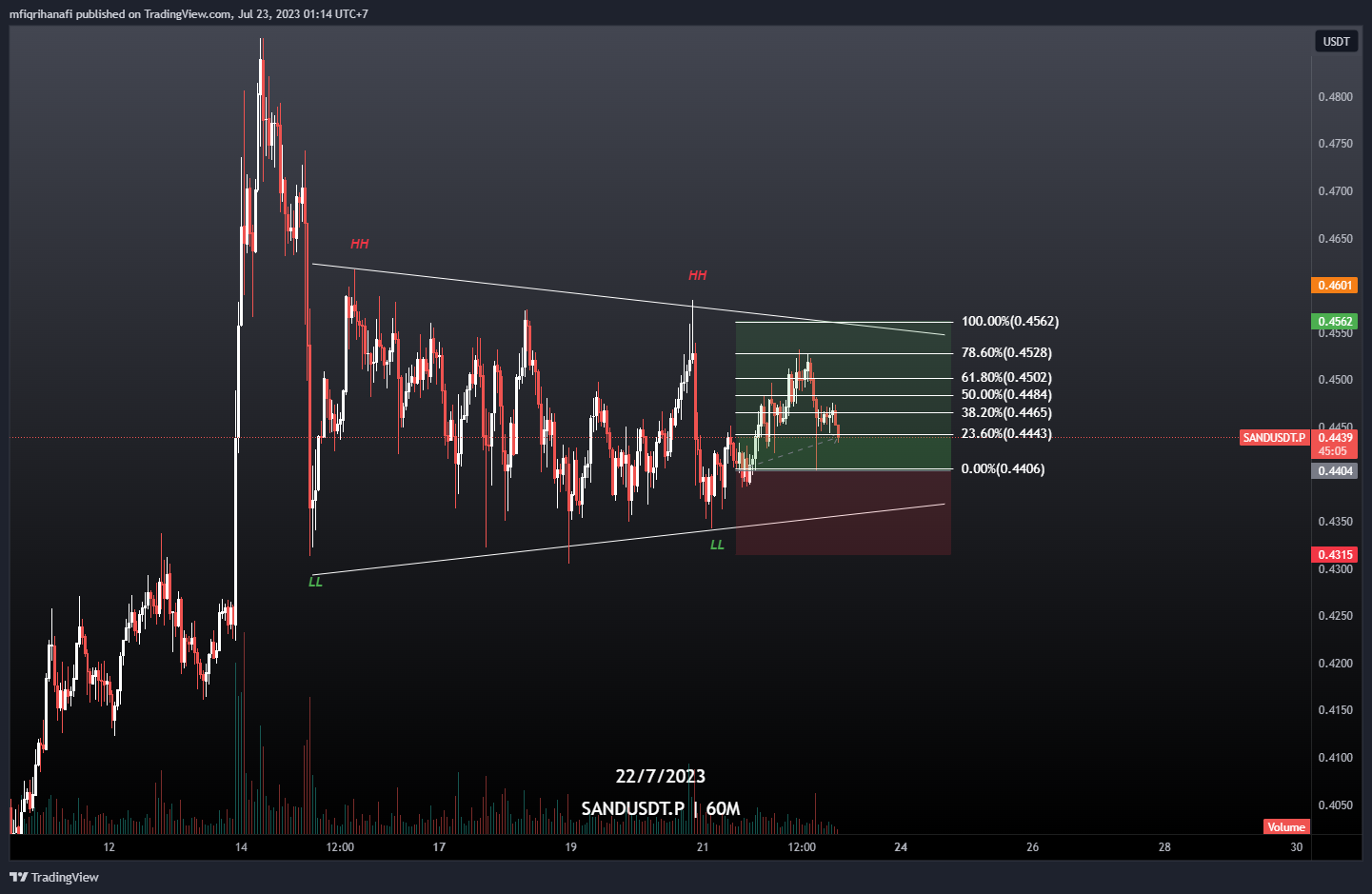Click the 22/7/2023 date text annotation
1372x894 pixels.
tap(661, 777)
